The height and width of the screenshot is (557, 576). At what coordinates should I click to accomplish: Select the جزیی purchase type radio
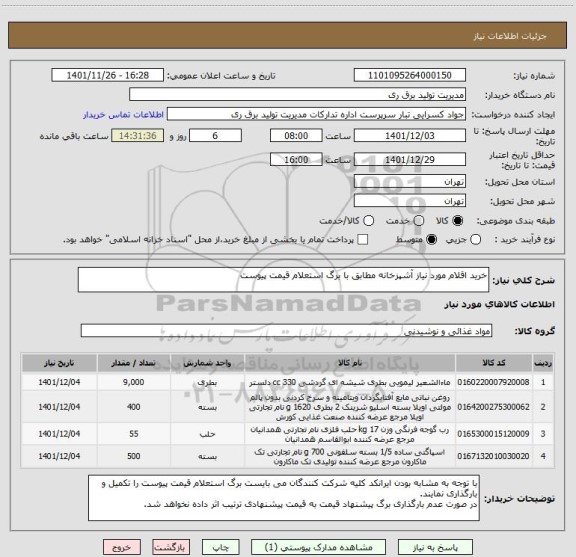(476, 240)
